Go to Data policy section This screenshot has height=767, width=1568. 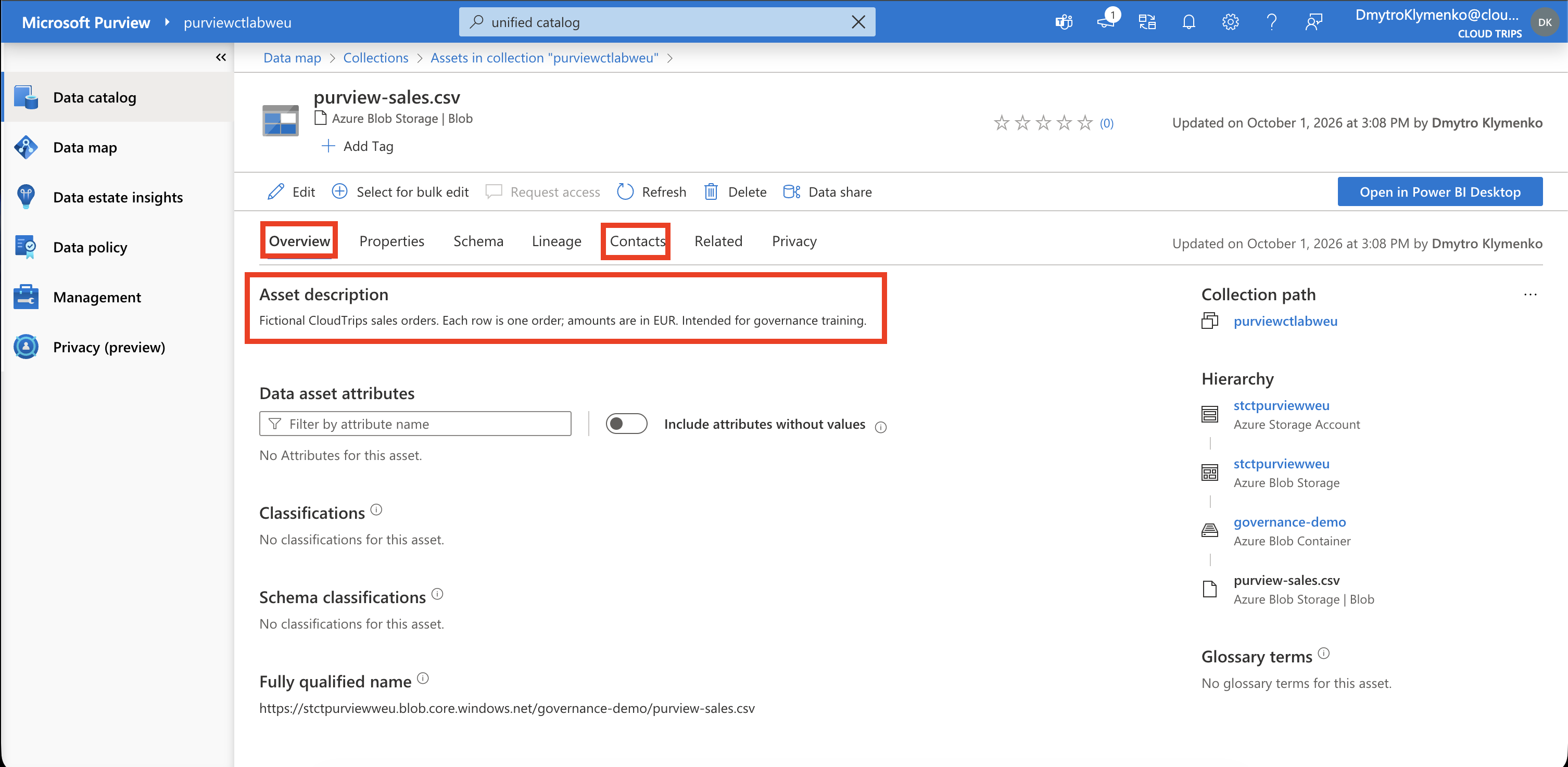(118, 247)
